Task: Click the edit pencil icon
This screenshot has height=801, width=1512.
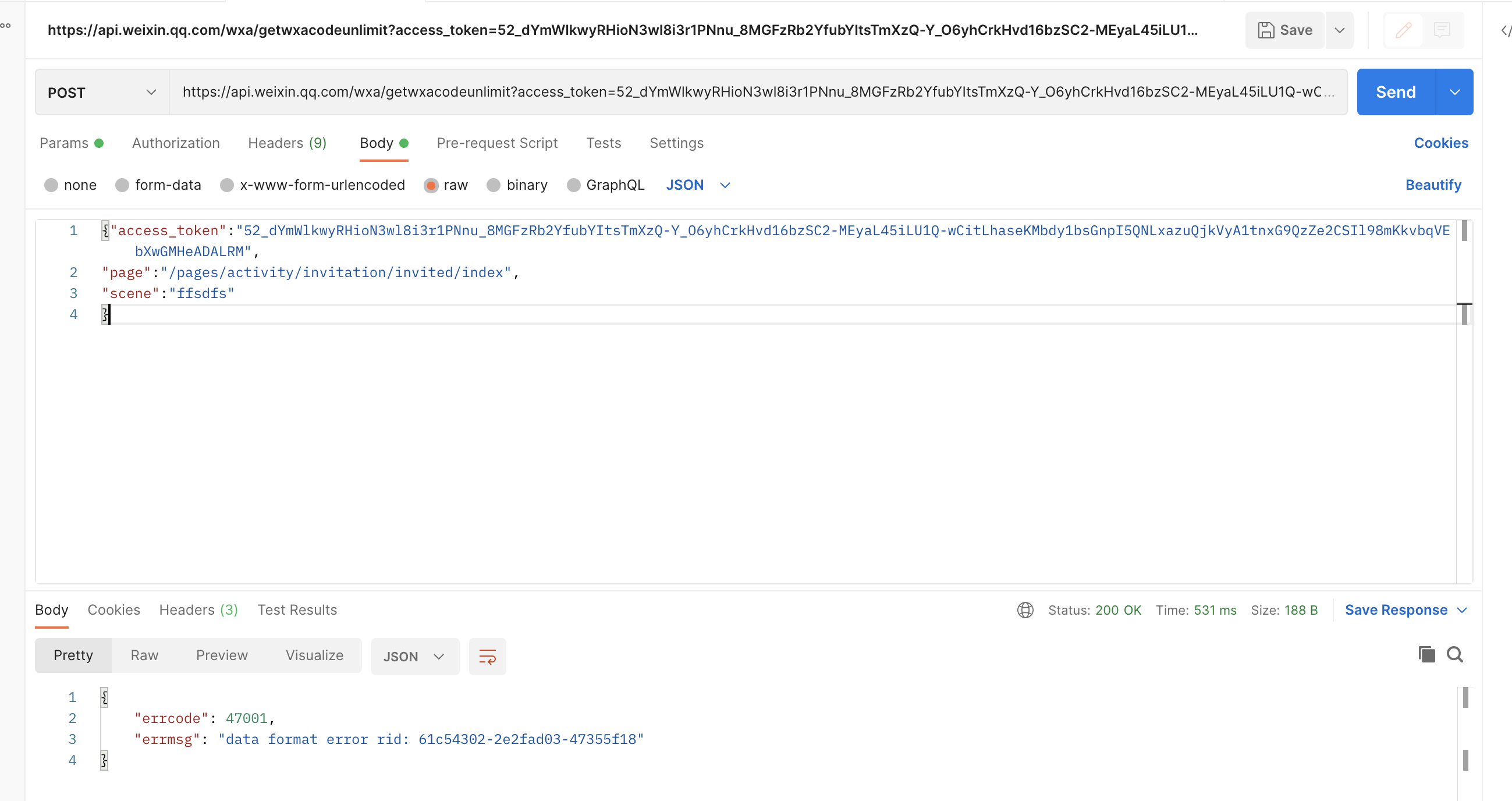Action: 1403,30
